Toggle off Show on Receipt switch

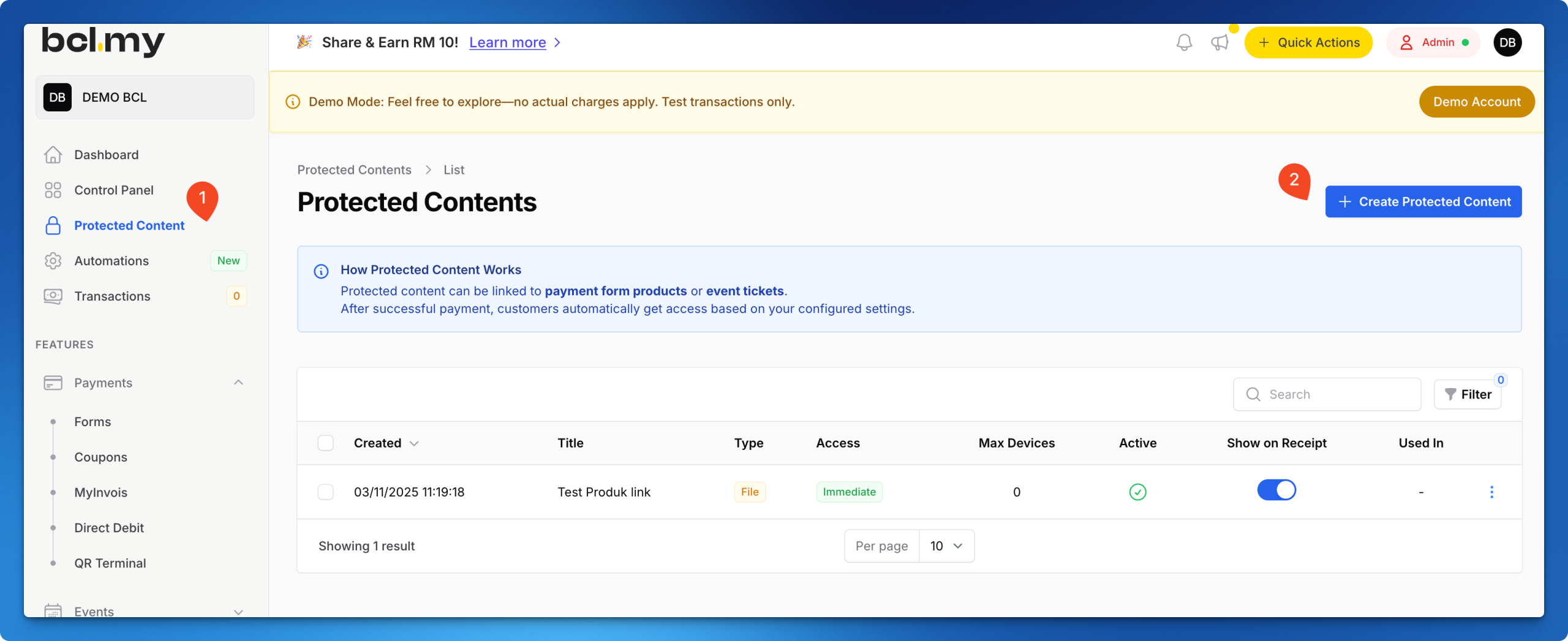click(x=1276, y=490)
